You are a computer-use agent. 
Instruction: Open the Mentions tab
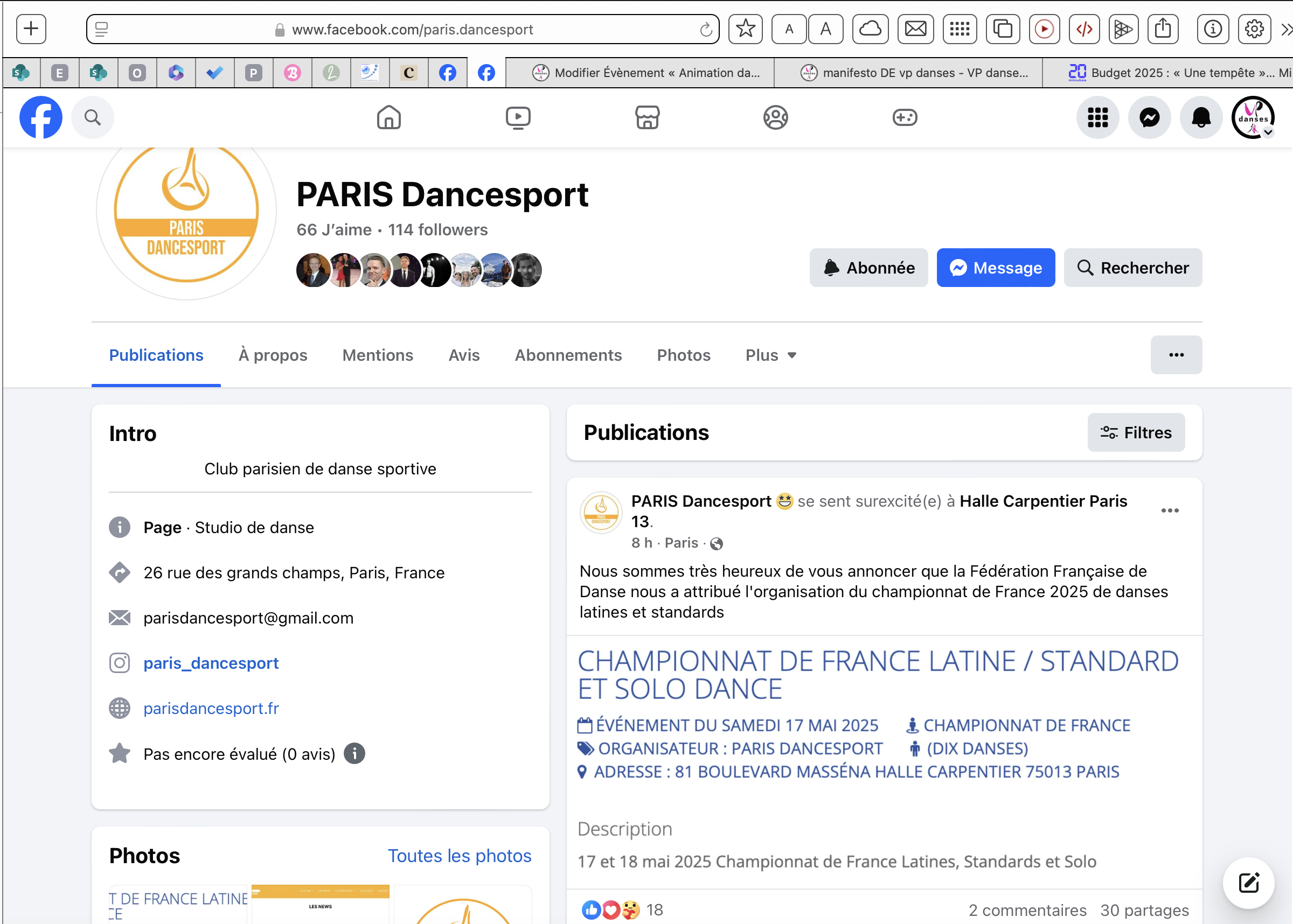pos(377,355)
